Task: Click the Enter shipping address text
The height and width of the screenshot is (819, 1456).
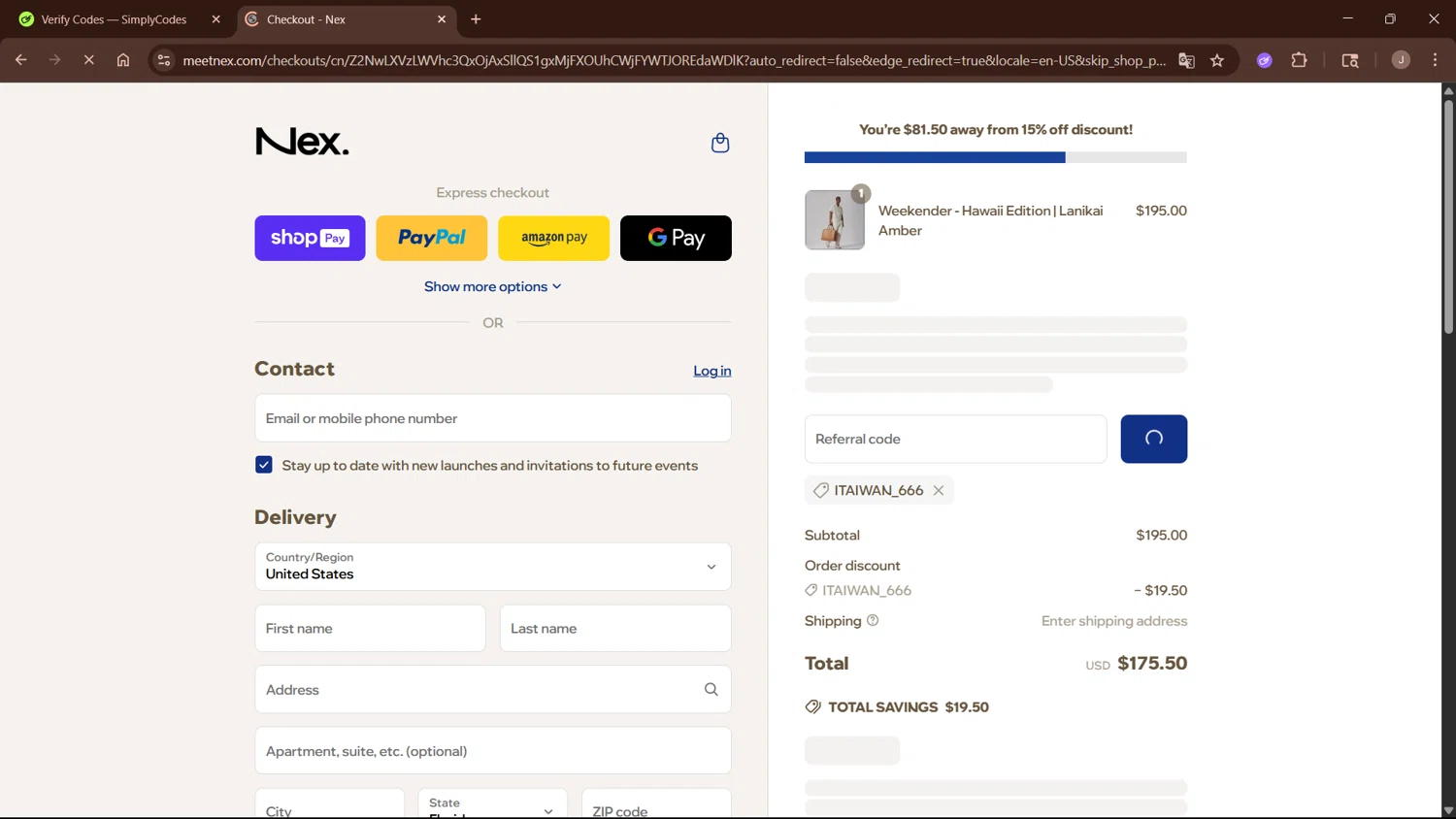Action: [1114, 621]
